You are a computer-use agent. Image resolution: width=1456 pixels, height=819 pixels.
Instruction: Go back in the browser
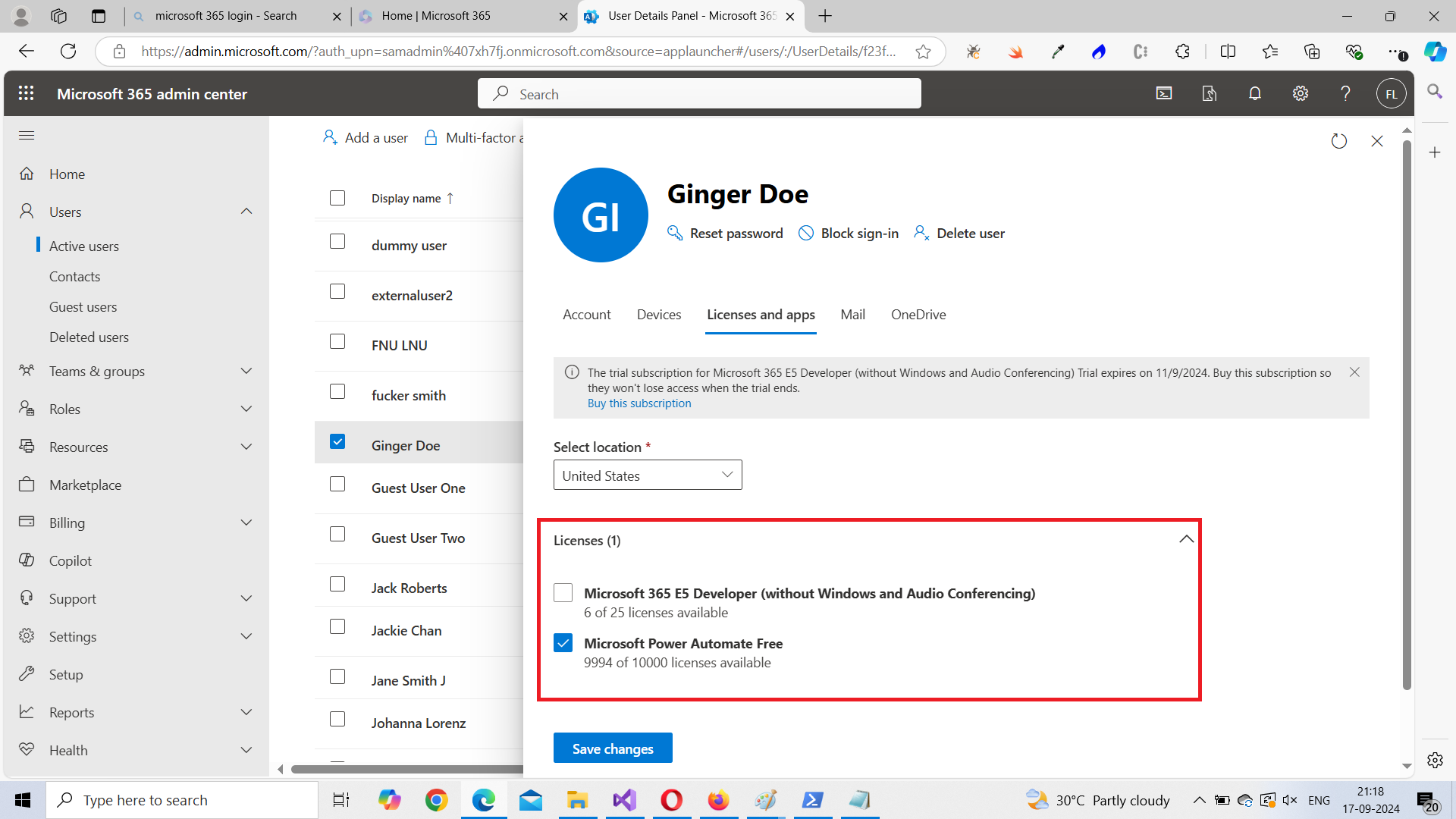[x=27, y=51]
